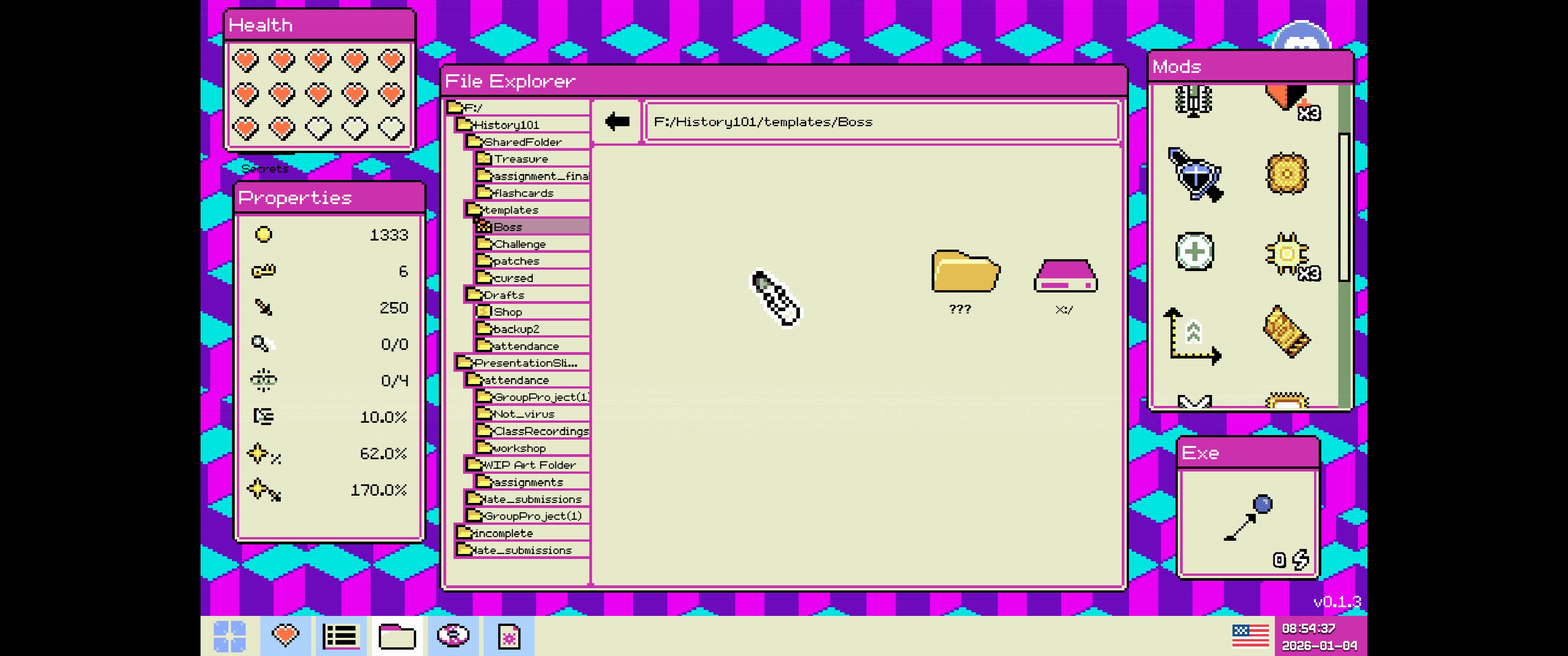Screen dimensions: 1568x656
Task: Click the heart taskbar icon
Action: [x=285, y=636]
